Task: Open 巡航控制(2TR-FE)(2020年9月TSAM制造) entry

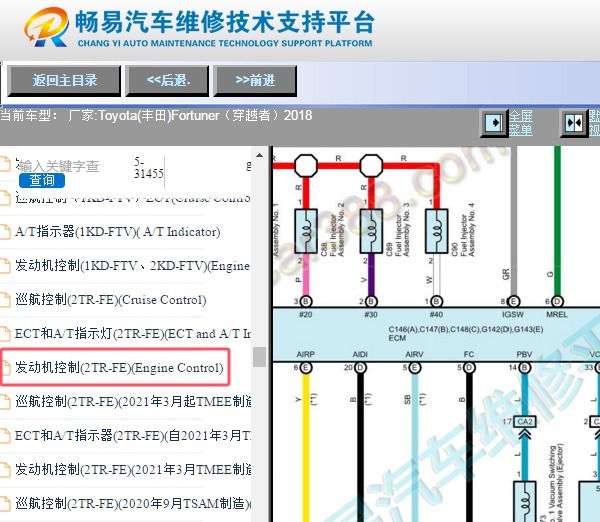Action: 133,503
